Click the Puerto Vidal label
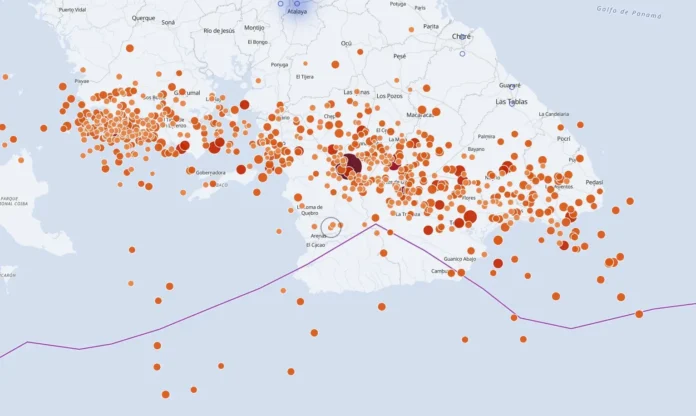 (x=72, y=10)
